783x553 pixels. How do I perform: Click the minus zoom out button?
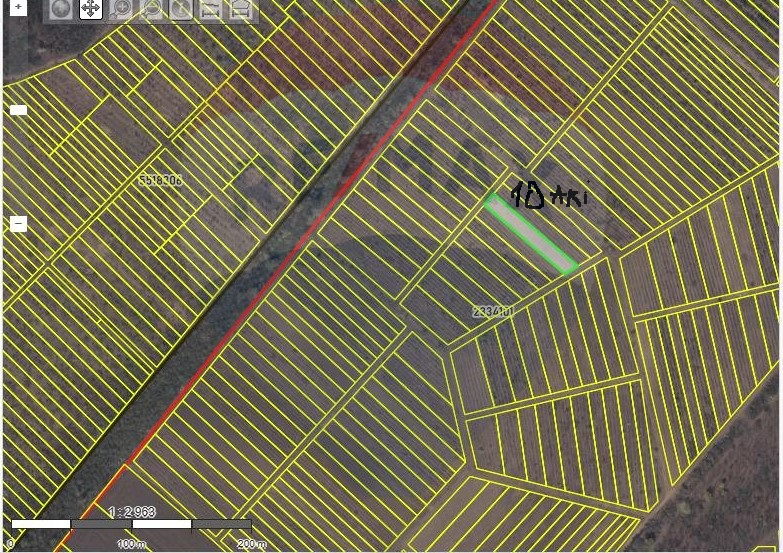coord(18,224)
